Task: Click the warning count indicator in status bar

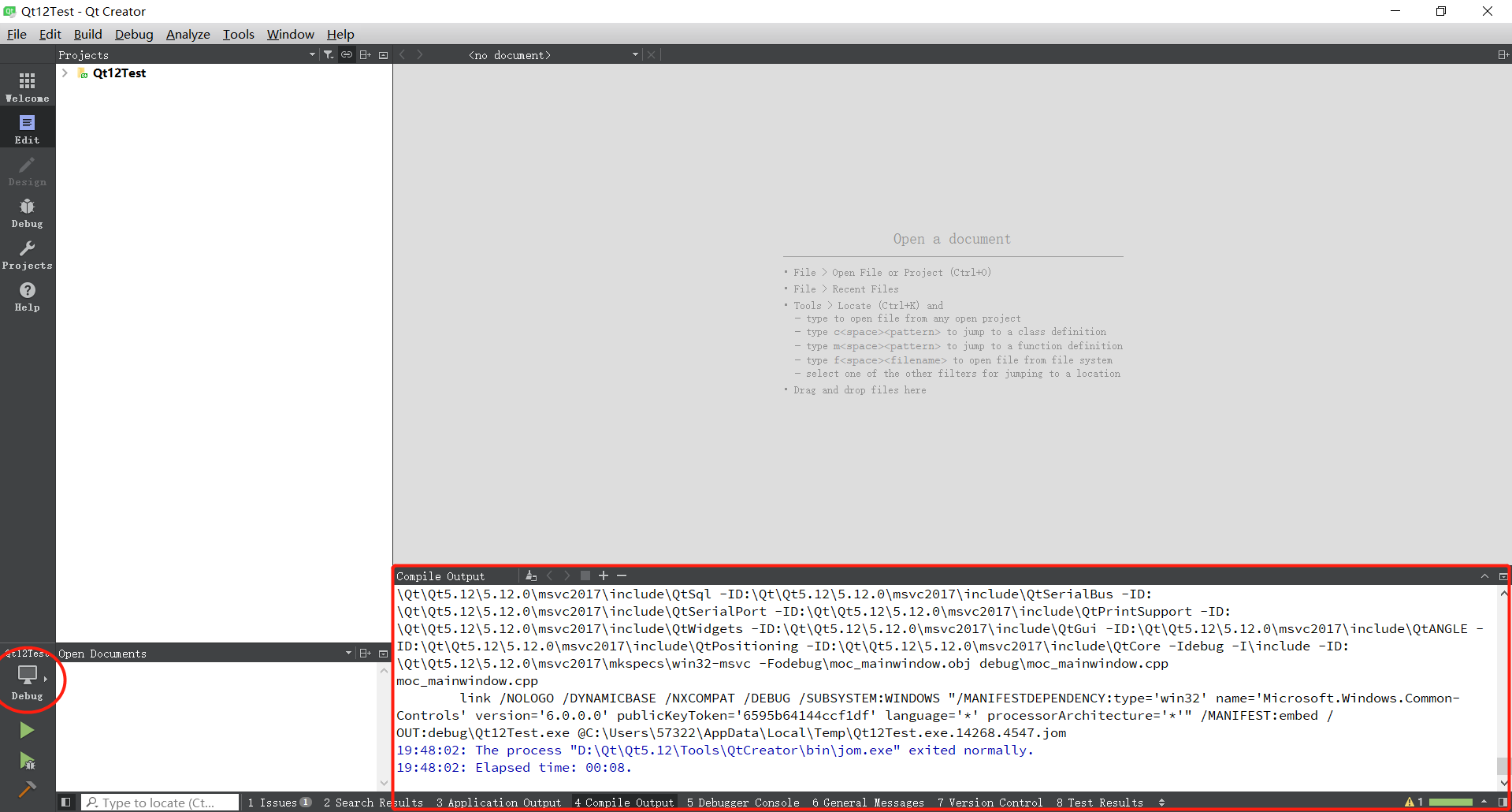Action: click(1414, 802)
